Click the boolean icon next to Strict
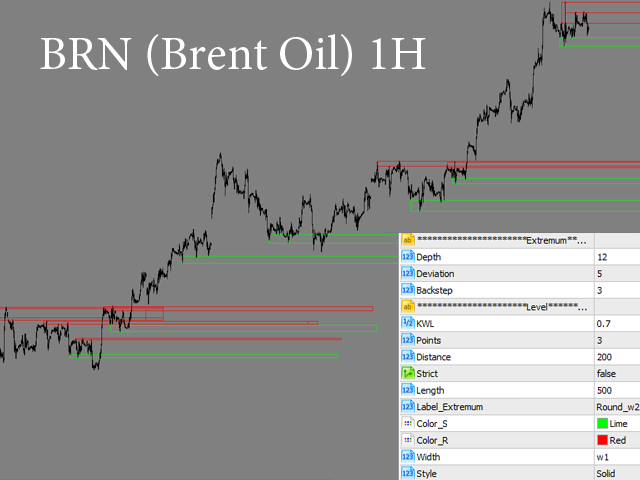Screen dimensions: 640x480 coord(407,373)
